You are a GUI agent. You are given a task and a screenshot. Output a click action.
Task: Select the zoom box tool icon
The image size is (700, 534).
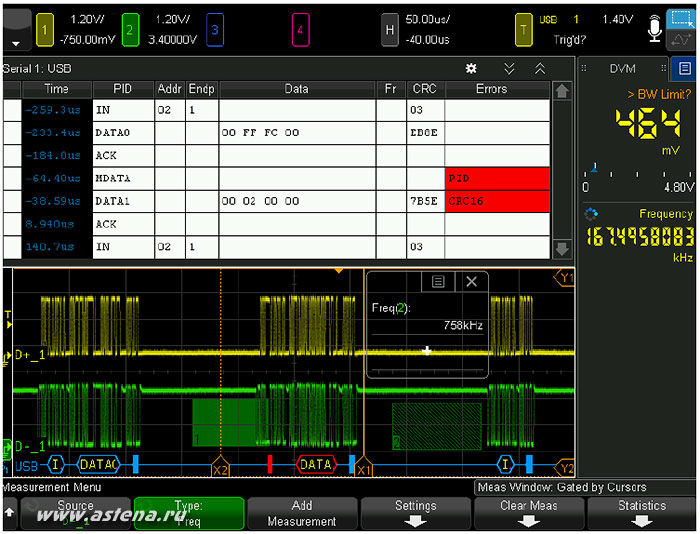(x=681, y=19)
